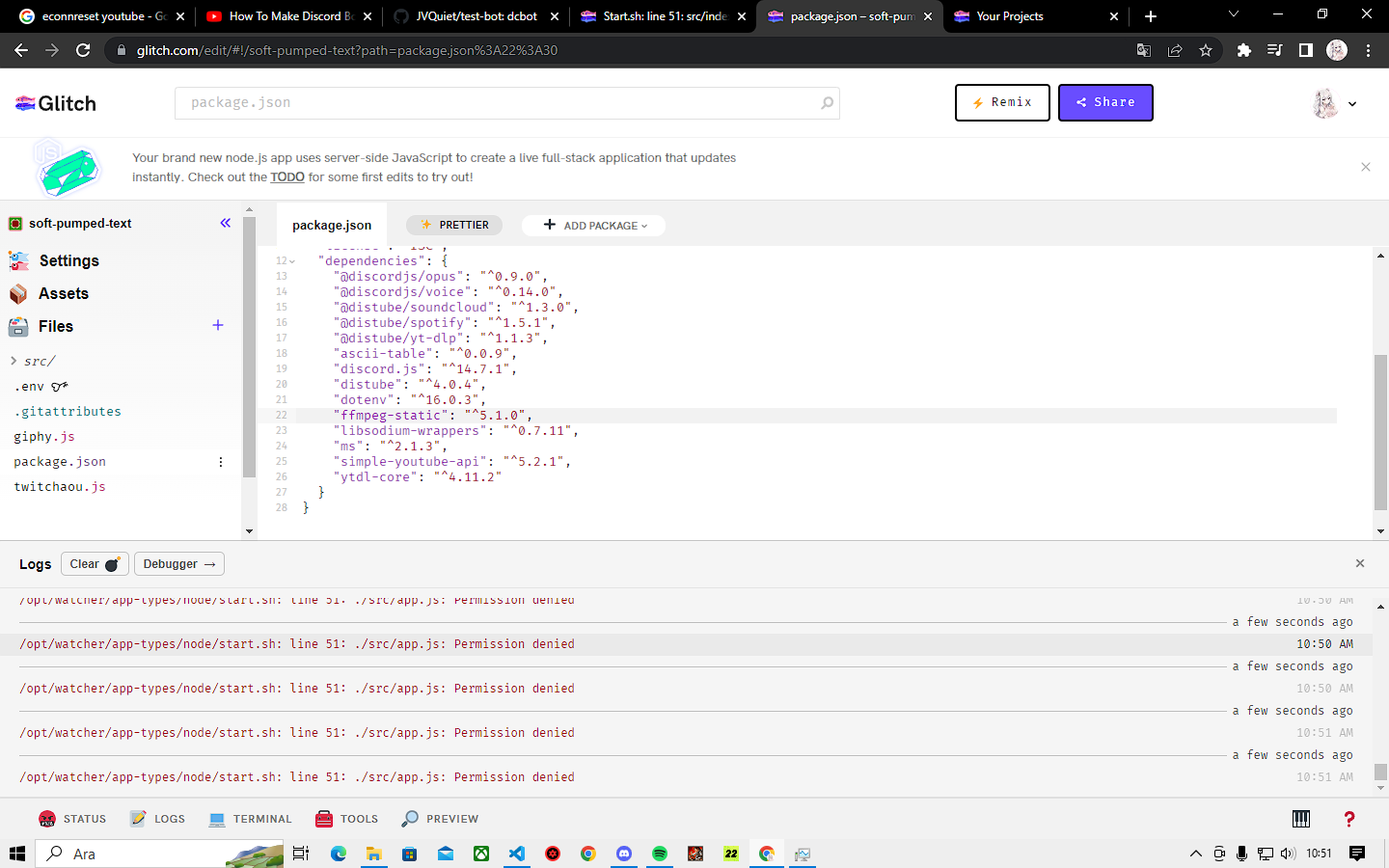Viewport: 1389px width, 868px height.
Task: Click the Status button in footer
Action: 72,819
